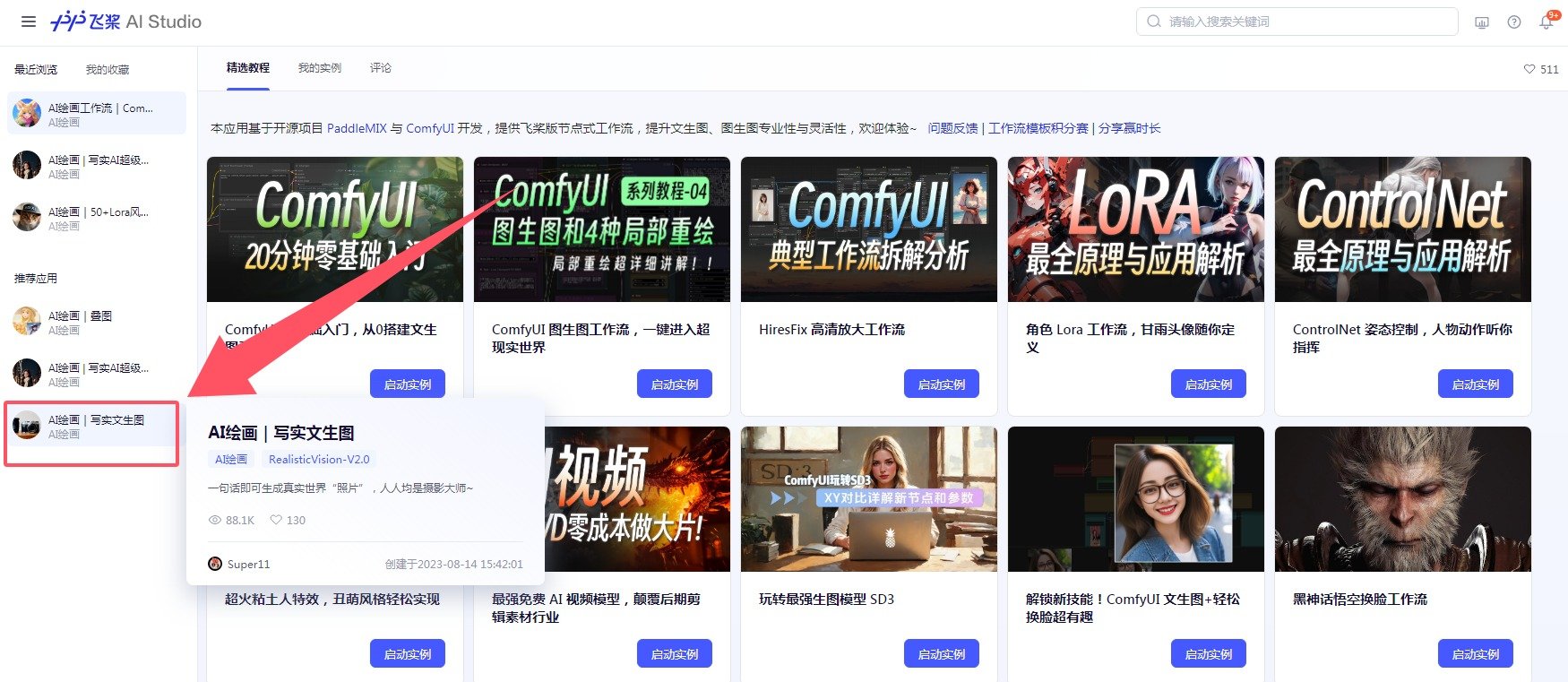Screen dimensions: 1568x682
Task: Switch to 精选教程 tab
Action: (x=248, y=68)
